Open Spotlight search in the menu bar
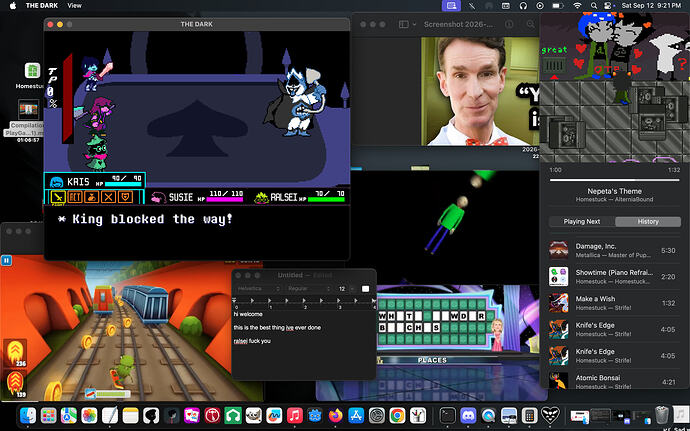Viewport: 690px width, 431px height. (x=594, y=6)
